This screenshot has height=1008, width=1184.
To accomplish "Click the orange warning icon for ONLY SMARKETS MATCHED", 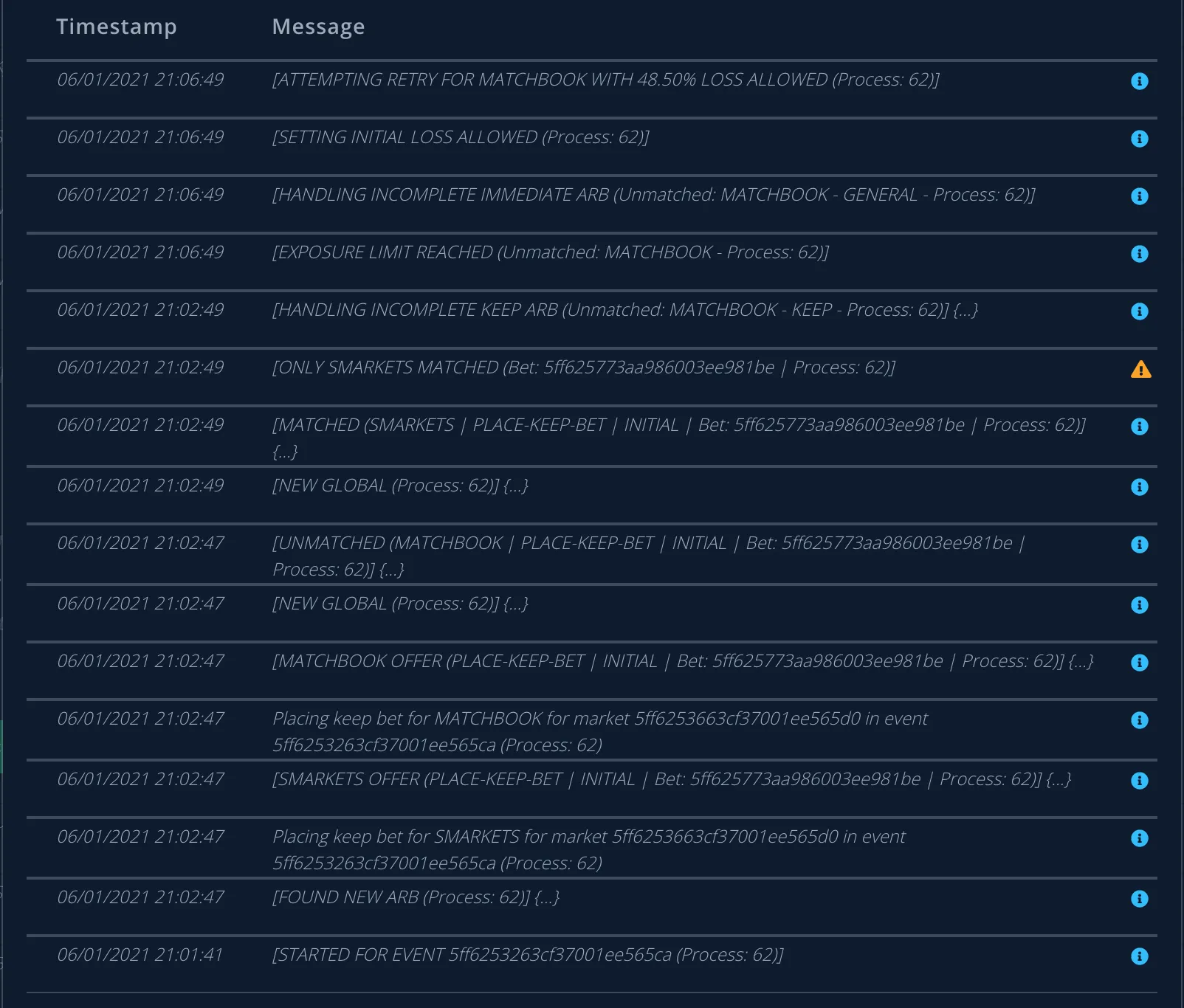I will [x=1140, y=369].
